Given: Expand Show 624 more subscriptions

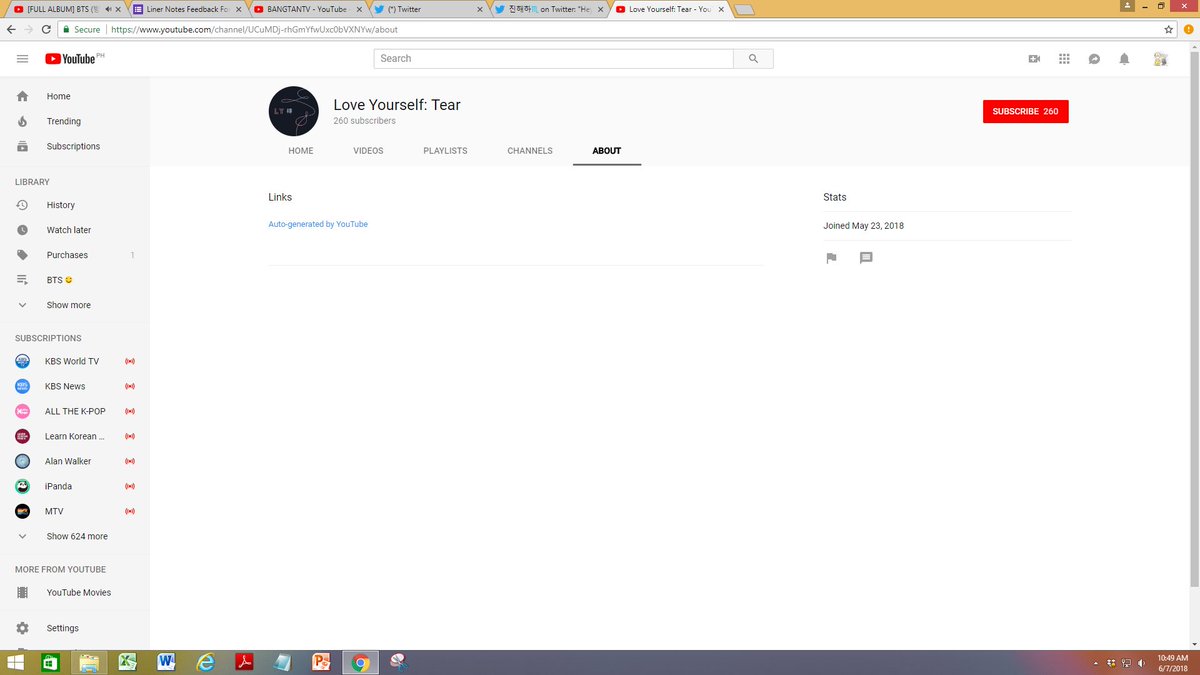Looking at the screenshot, I should click(75, 536).
